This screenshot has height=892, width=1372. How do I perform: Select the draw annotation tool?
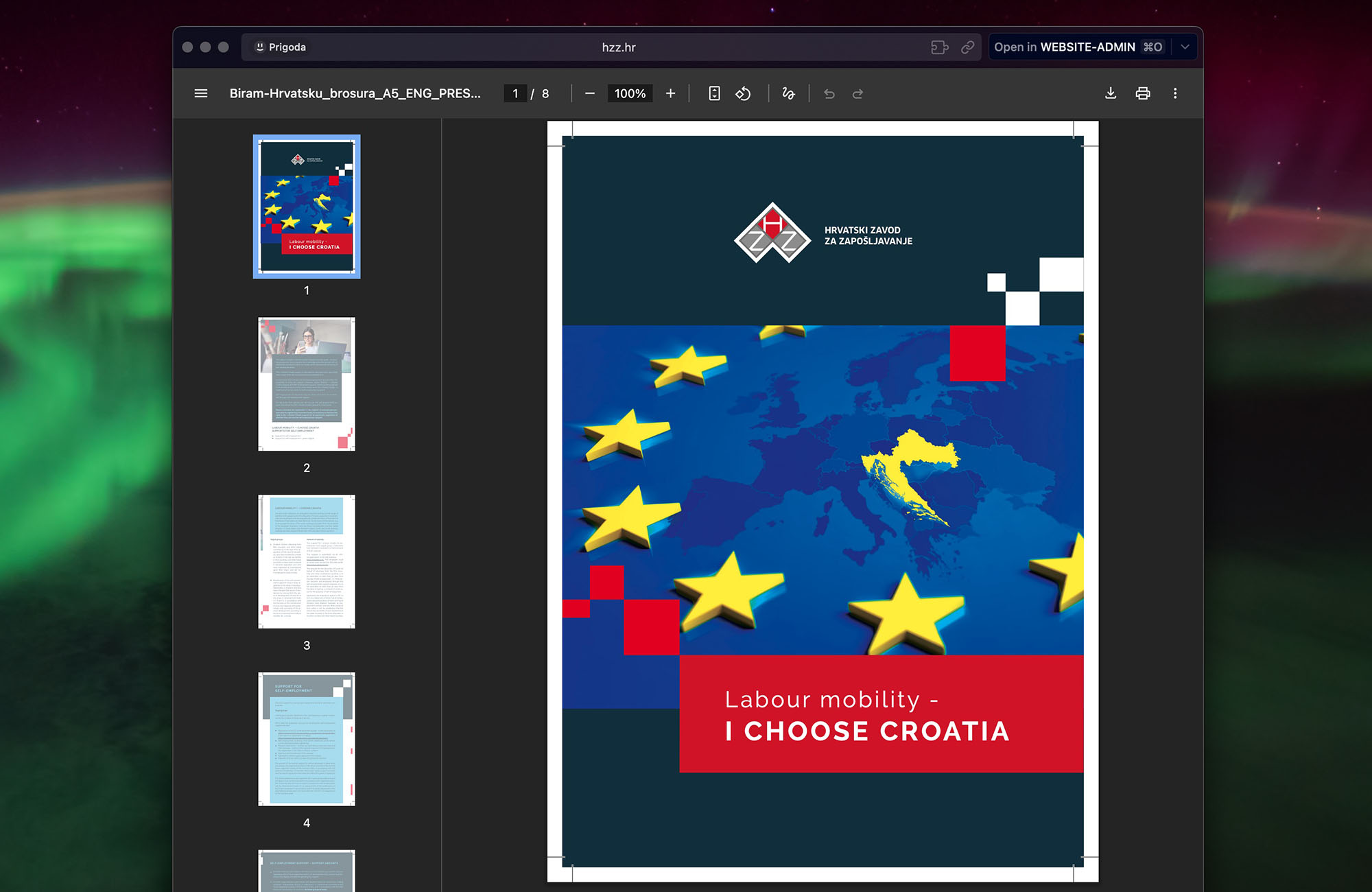pos(788,93)
